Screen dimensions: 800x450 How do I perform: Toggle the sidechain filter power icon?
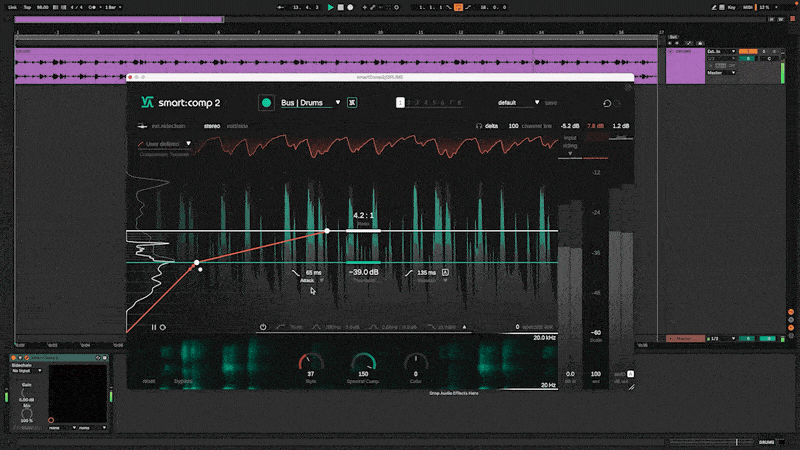pyautogui.click(x=263, y=327)
